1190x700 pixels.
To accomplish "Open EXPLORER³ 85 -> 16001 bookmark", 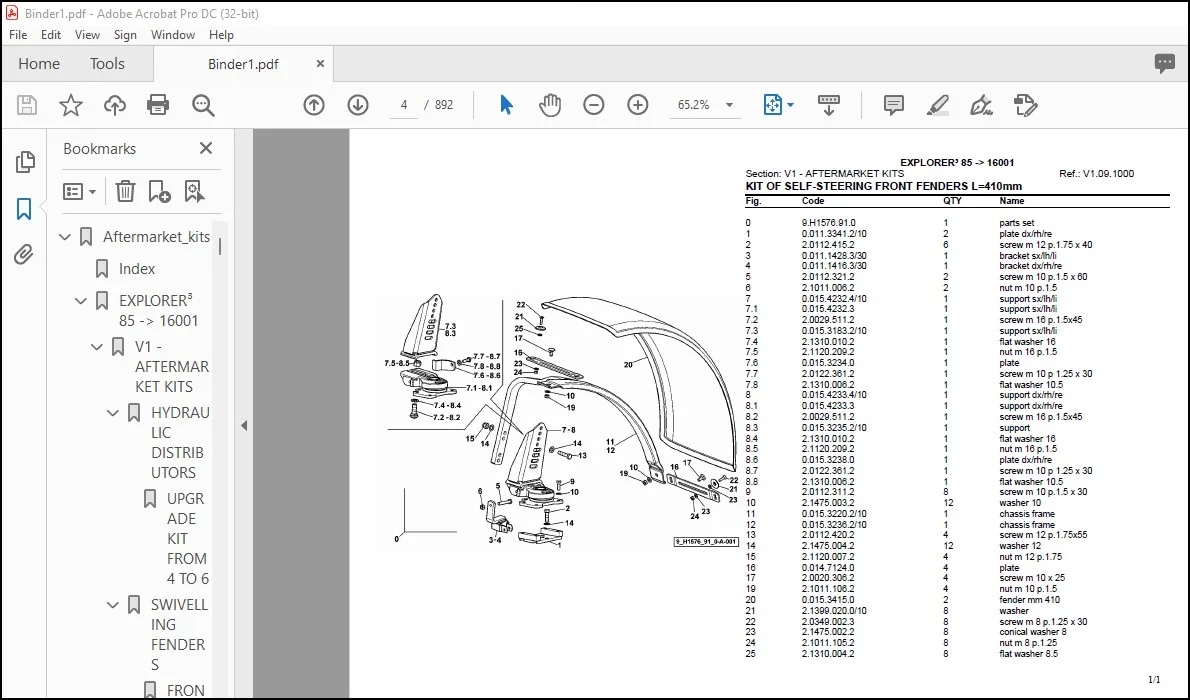I will (x=159, y=311).
